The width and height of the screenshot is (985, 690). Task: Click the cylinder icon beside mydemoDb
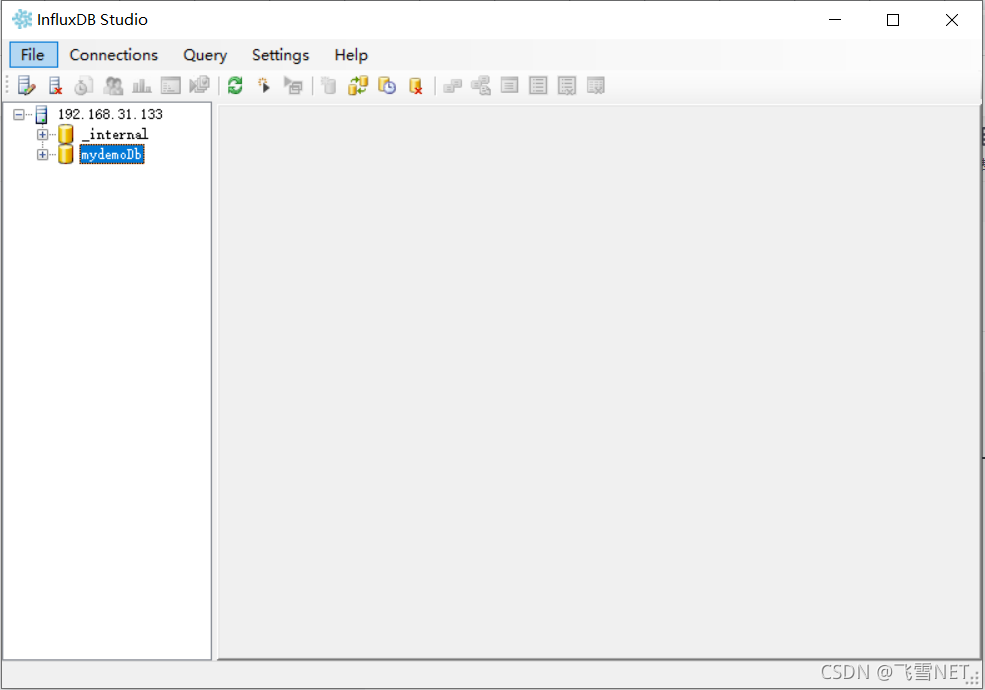coord(65,154)
